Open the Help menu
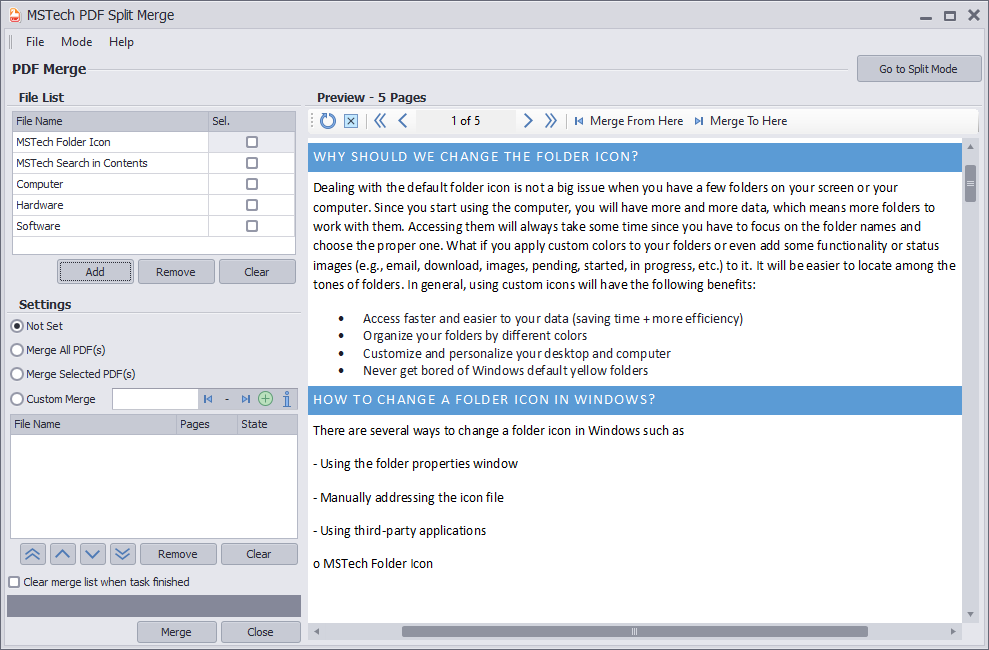Image resolution: width=989 pixels, height=650 pixels. click(121, 42)
